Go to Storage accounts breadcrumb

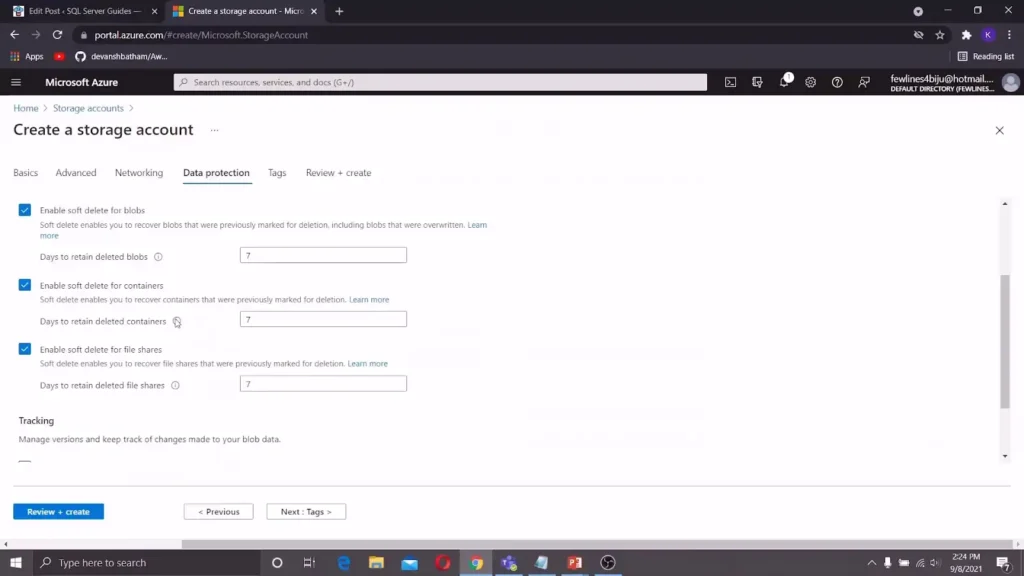click(88, 108)
